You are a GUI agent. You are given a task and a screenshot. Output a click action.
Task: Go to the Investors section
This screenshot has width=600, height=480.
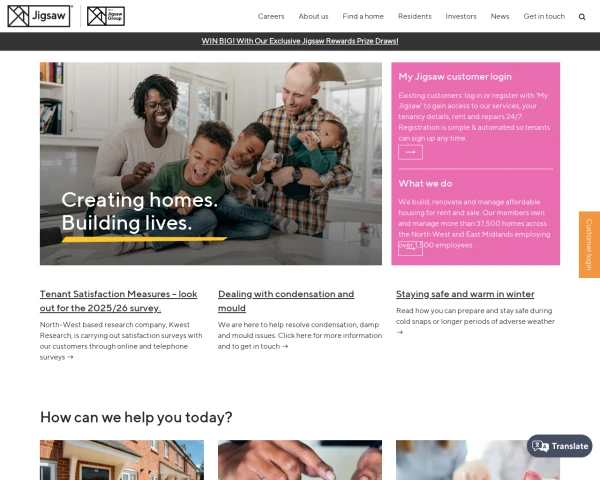tap(461, 16)
